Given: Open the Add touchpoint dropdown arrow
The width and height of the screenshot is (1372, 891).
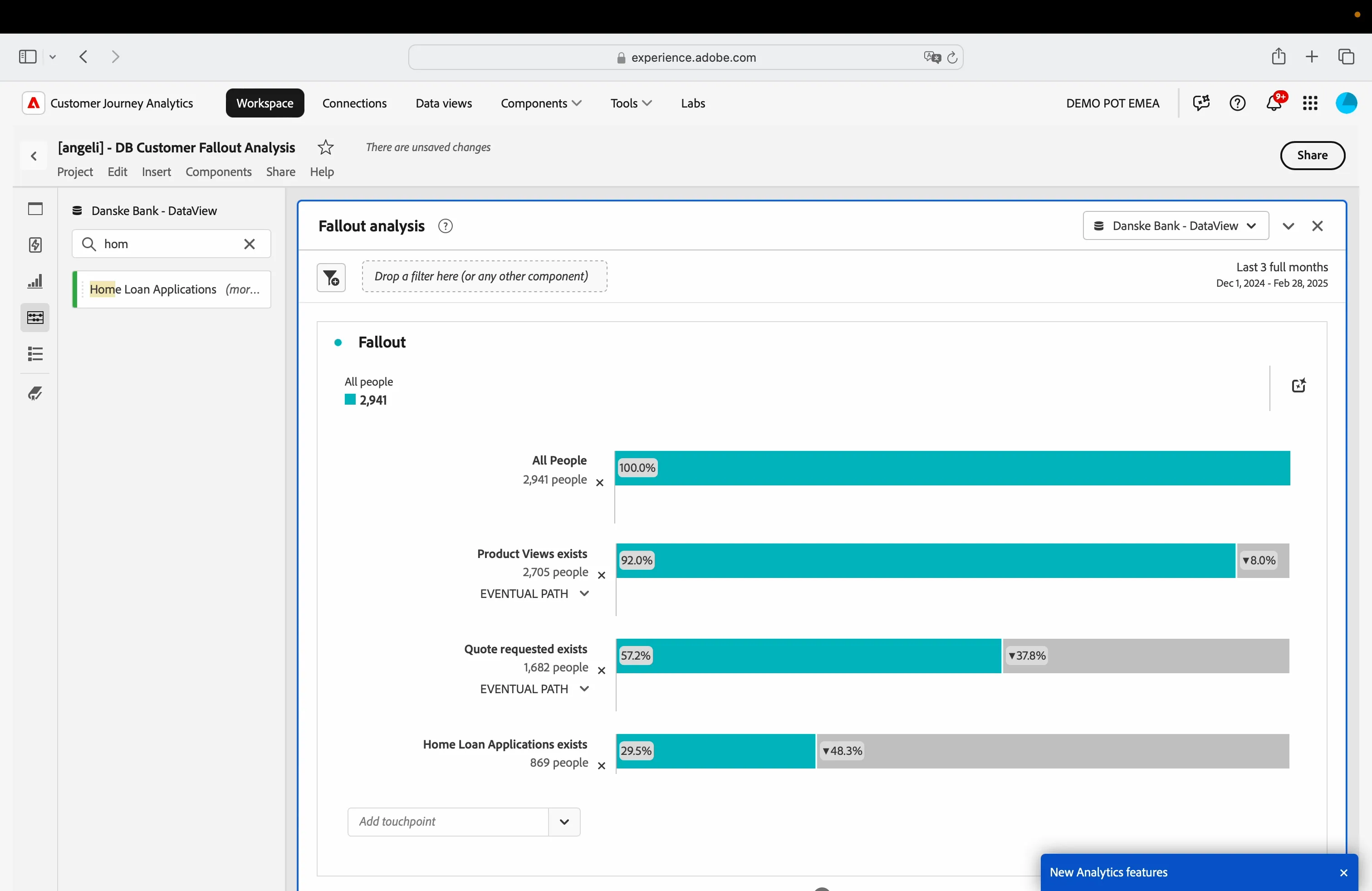Looking at the screenshot, I should point(564,822).
